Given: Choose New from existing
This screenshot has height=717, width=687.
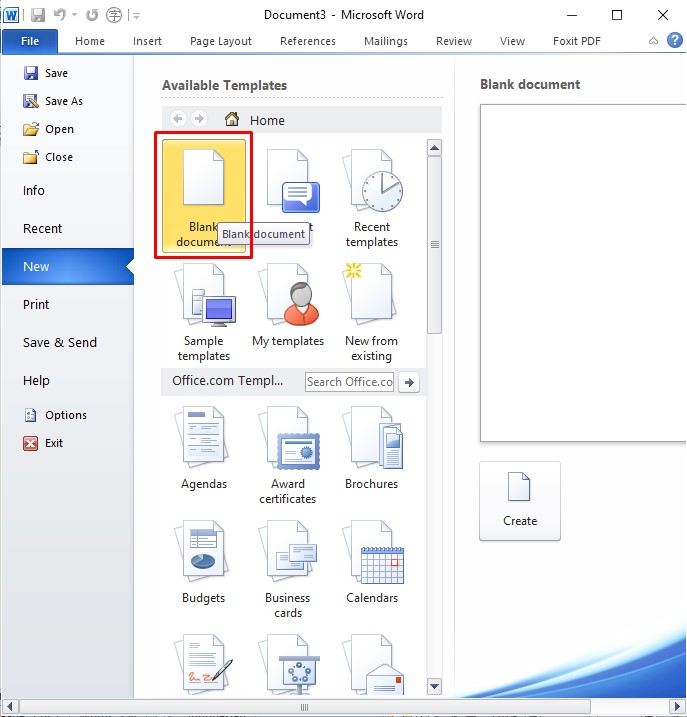Looking at the screenshot, I should tap(372, 312).
